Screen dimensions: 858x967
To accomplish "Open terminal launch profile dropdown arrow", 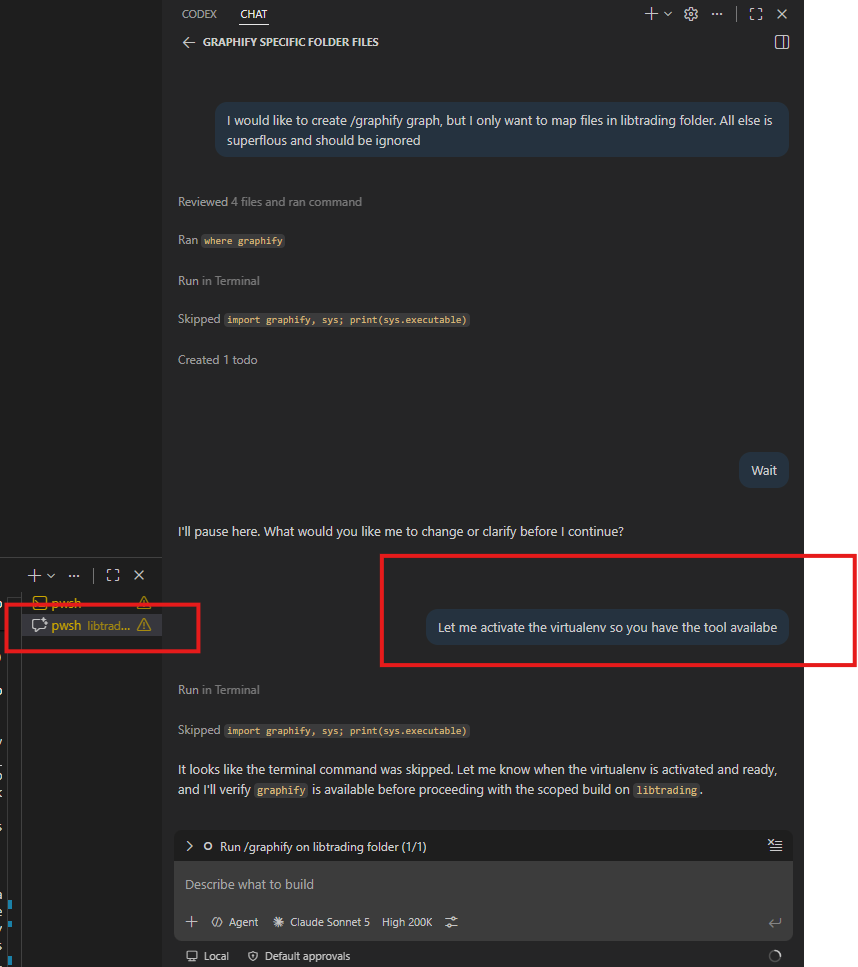I will (51, 575).
